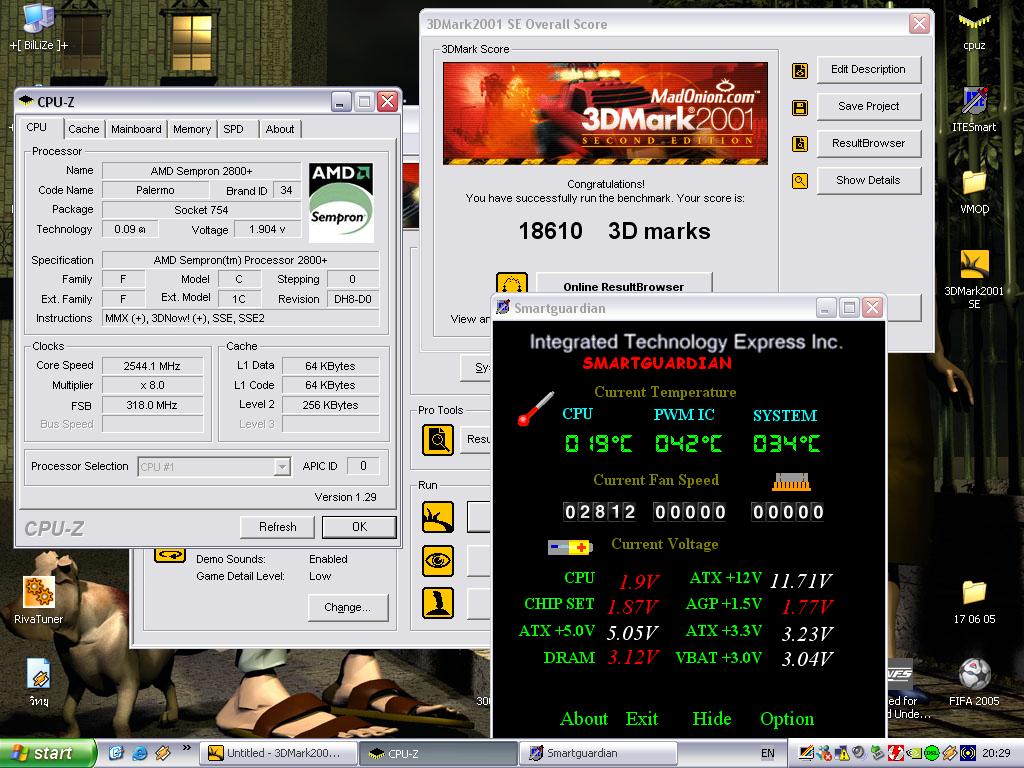Click the ResultBrowser document icon
Screen dimensions: 1024x768
click(800, 144)
